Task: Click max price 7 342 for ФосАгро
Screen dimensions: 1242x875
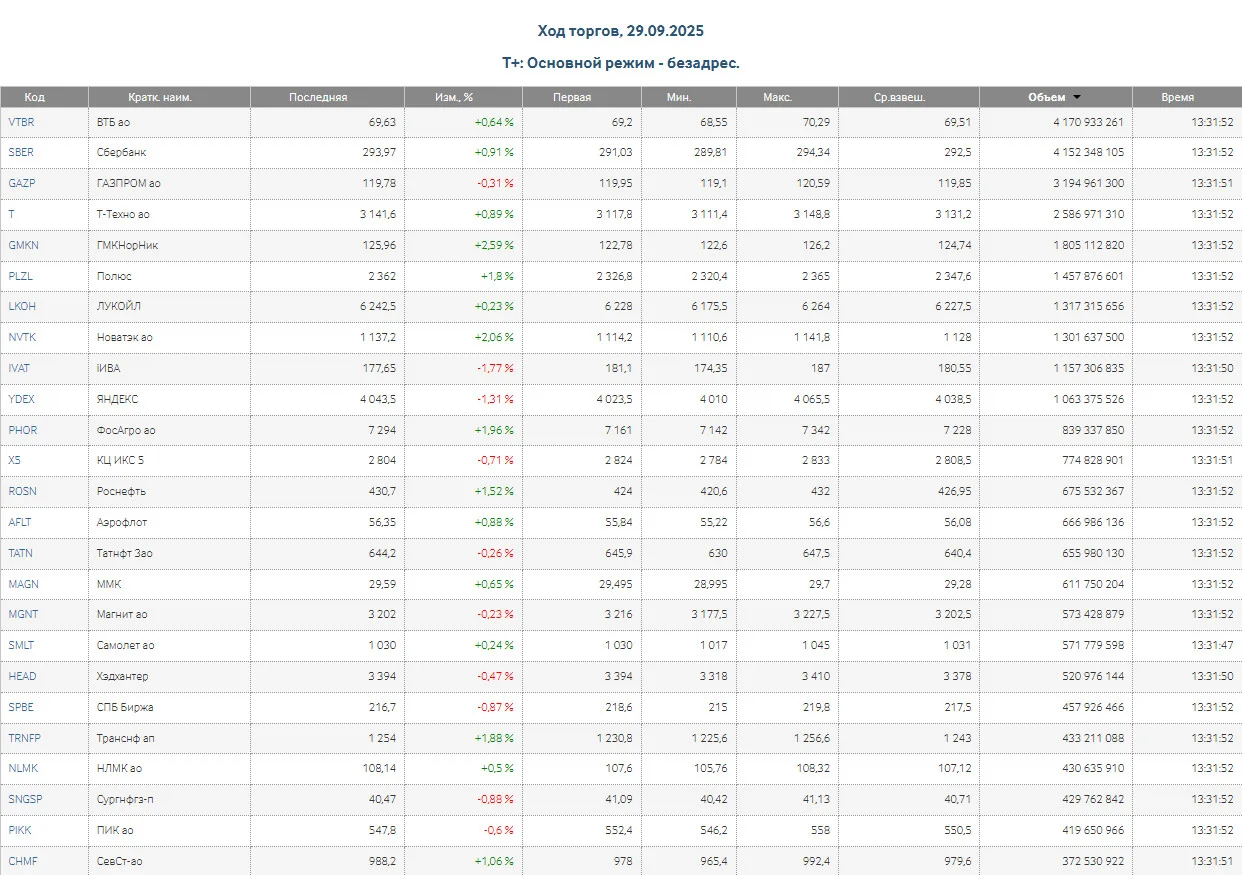Action: pos(814,430)
